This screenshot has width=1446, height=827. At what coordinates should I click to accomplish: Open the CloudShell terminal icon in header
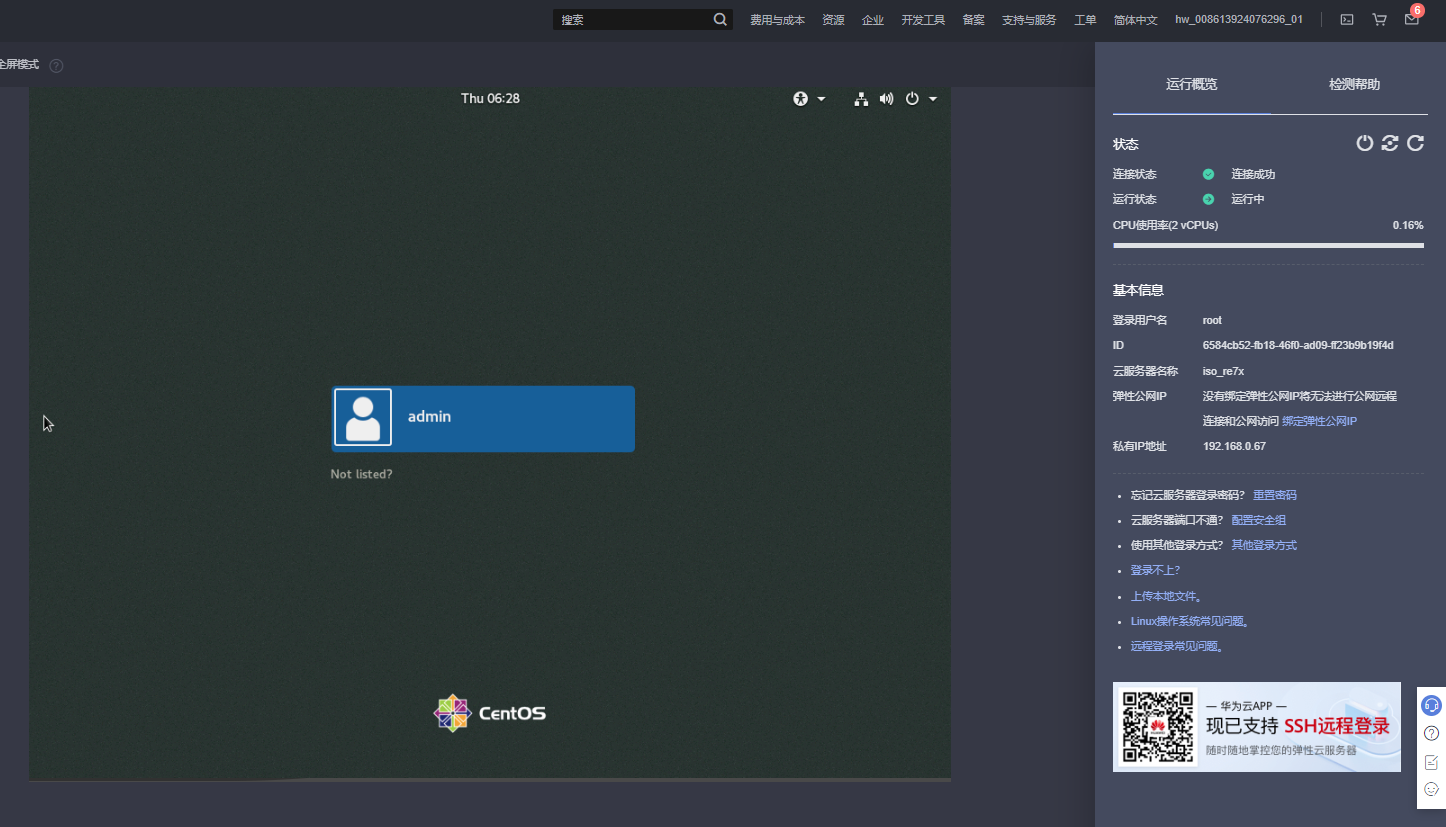pyautogui.click(x=1347, y=19)
